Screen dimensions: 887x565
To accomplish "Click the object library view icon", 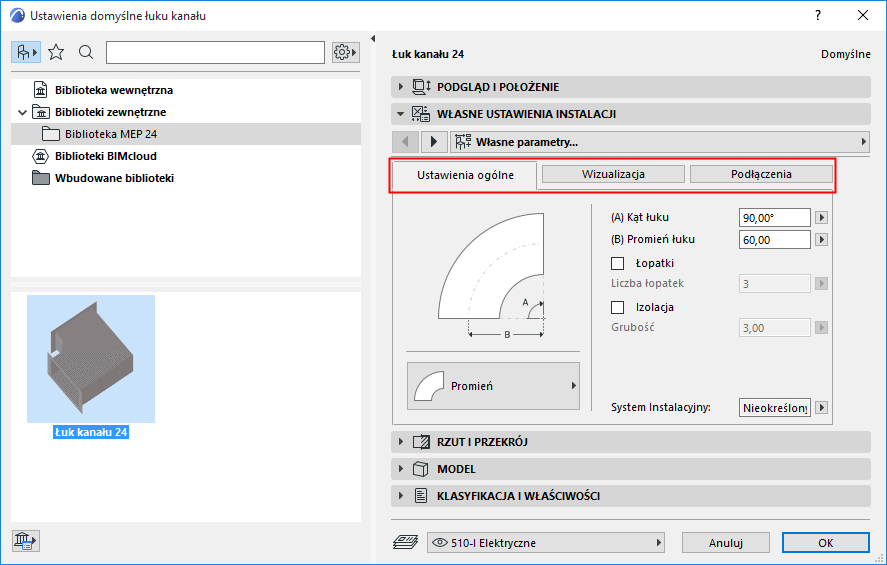I will coord(26,53).
